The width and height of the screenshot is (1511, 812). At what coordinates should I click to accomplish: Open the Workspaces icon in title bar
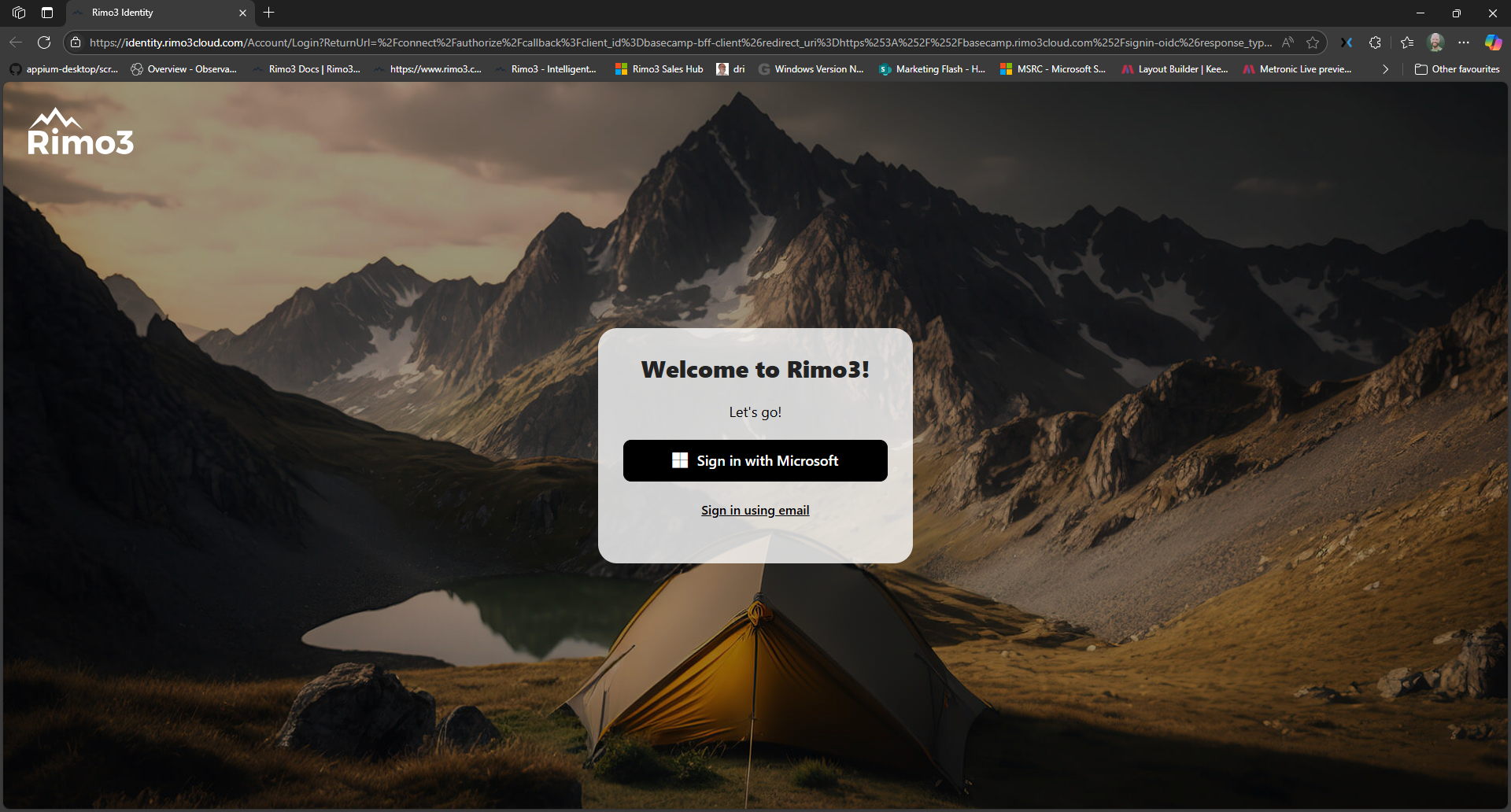[x=19, y=13]
